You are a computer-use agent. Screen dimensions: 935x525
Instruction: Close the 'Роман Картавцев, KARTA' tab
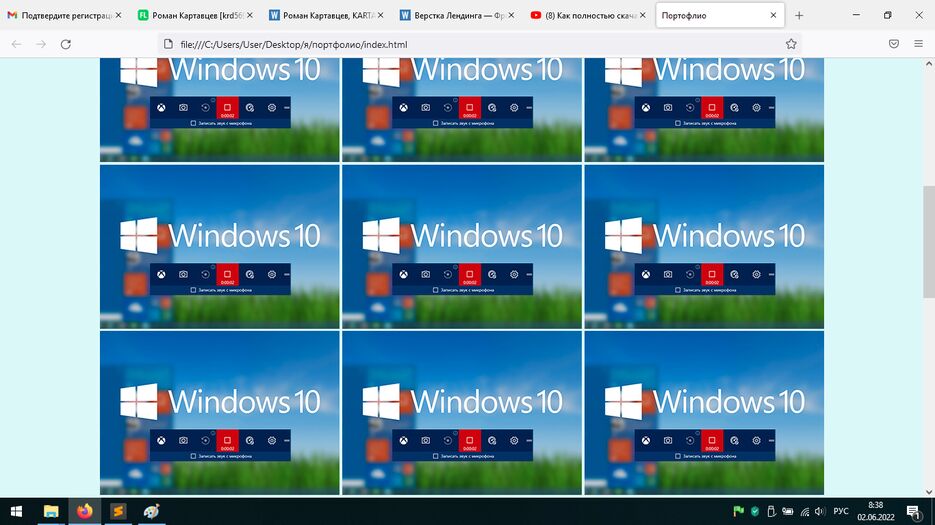380,16
